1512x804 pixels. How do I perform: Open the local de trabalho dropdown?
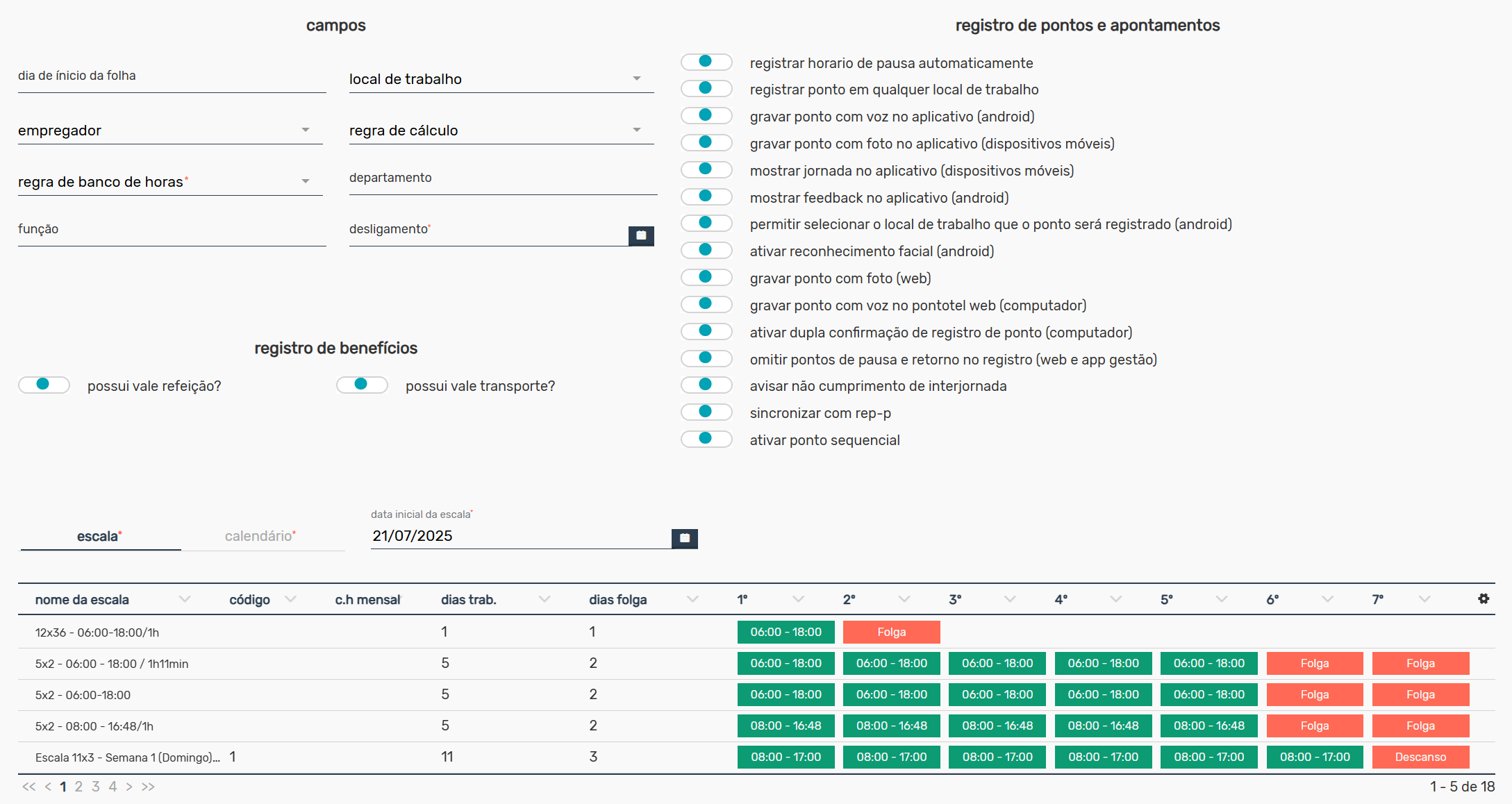click(x=501, y=79)
